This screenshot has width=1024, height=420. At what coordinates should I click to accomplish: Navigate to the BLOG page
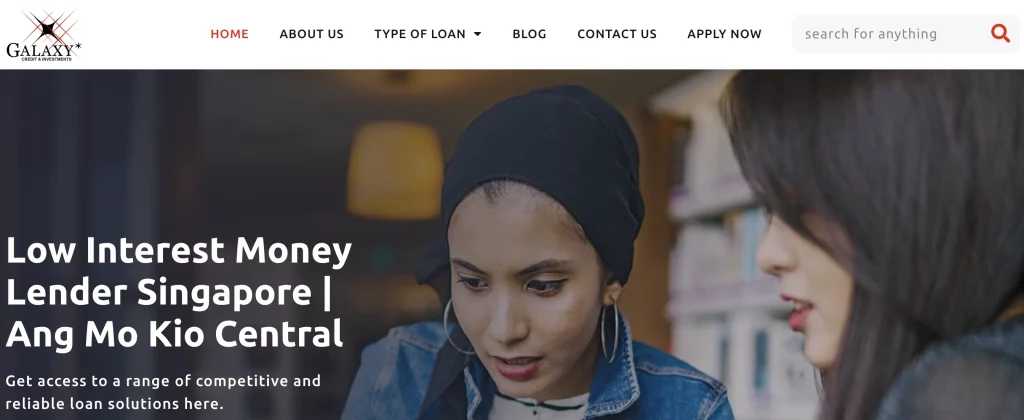529,34
